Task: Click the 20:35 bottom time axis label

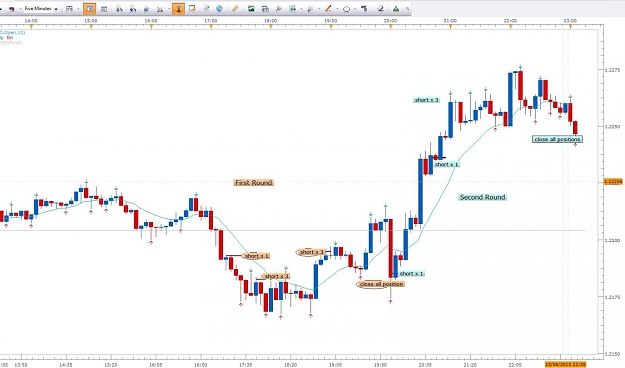Action: click(425, 364)
